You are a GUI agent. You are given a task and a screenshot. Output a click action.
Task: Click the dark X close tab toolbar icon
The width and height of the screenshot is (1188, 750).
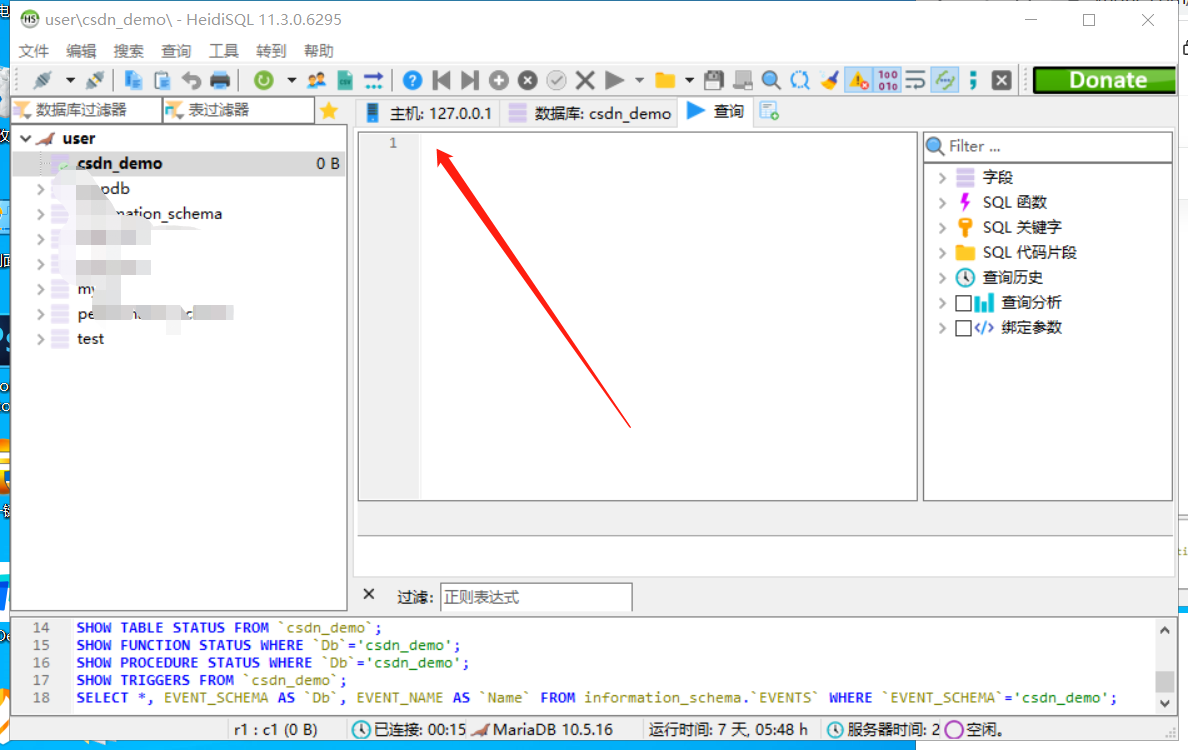click(1002, 80)
